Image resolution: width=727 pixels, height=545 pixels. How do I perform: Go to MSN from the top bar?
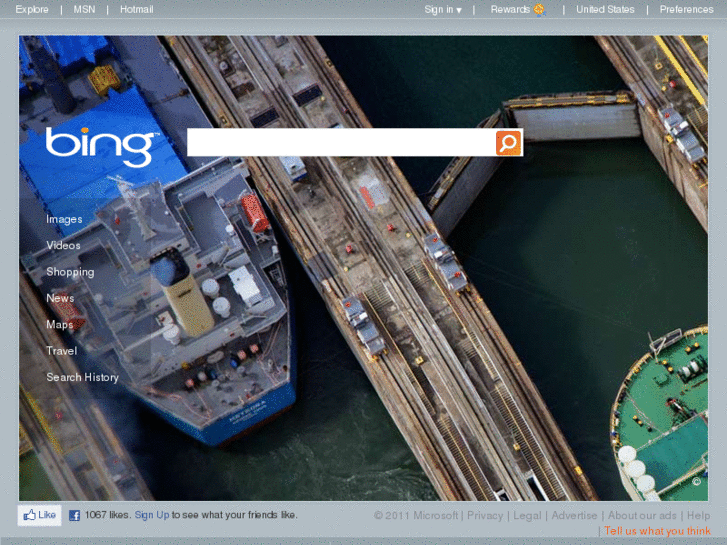point(84,9)
